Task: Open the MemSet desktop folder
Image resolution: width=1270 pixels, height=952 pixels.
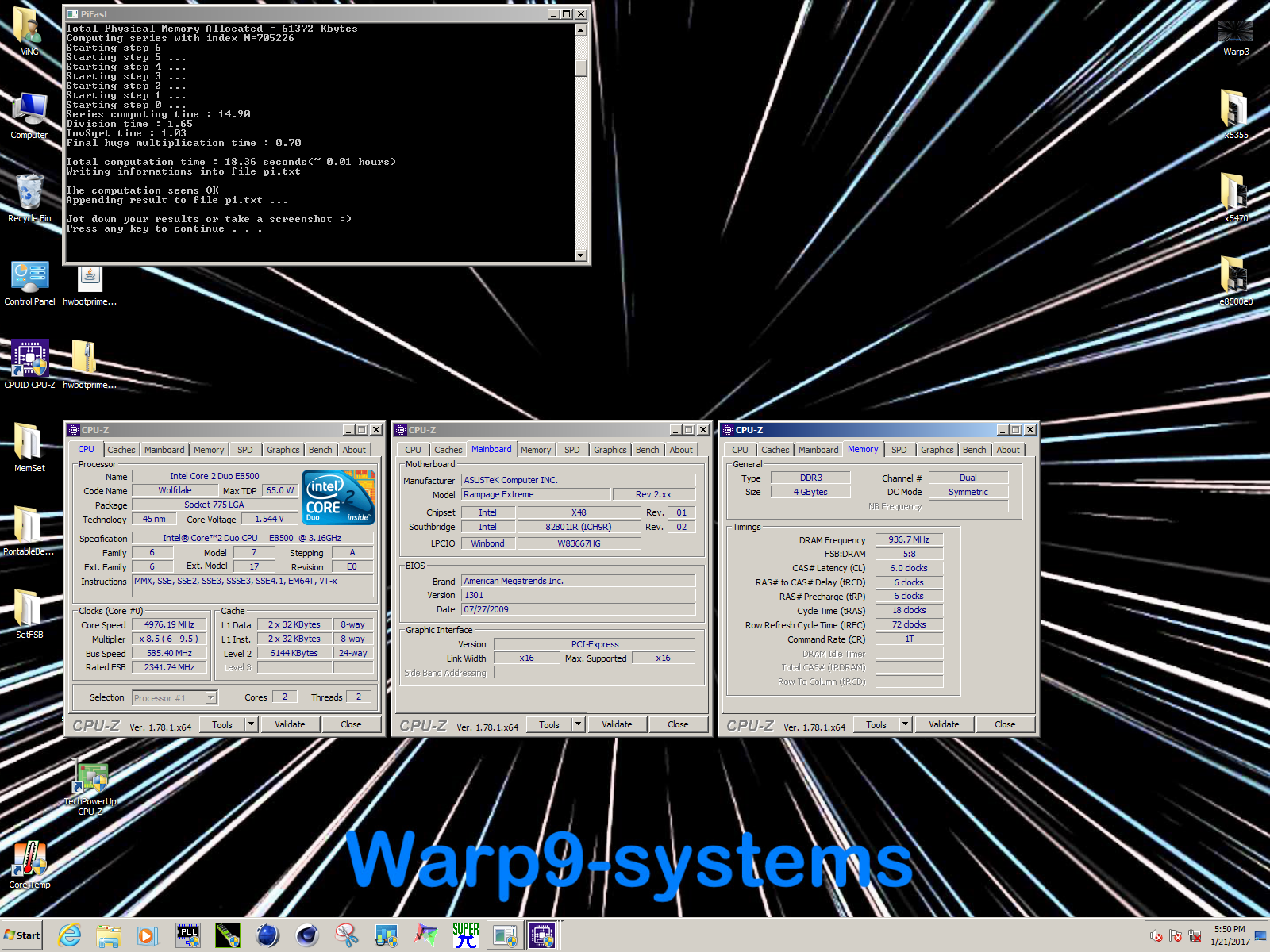Action: point(29,447)
